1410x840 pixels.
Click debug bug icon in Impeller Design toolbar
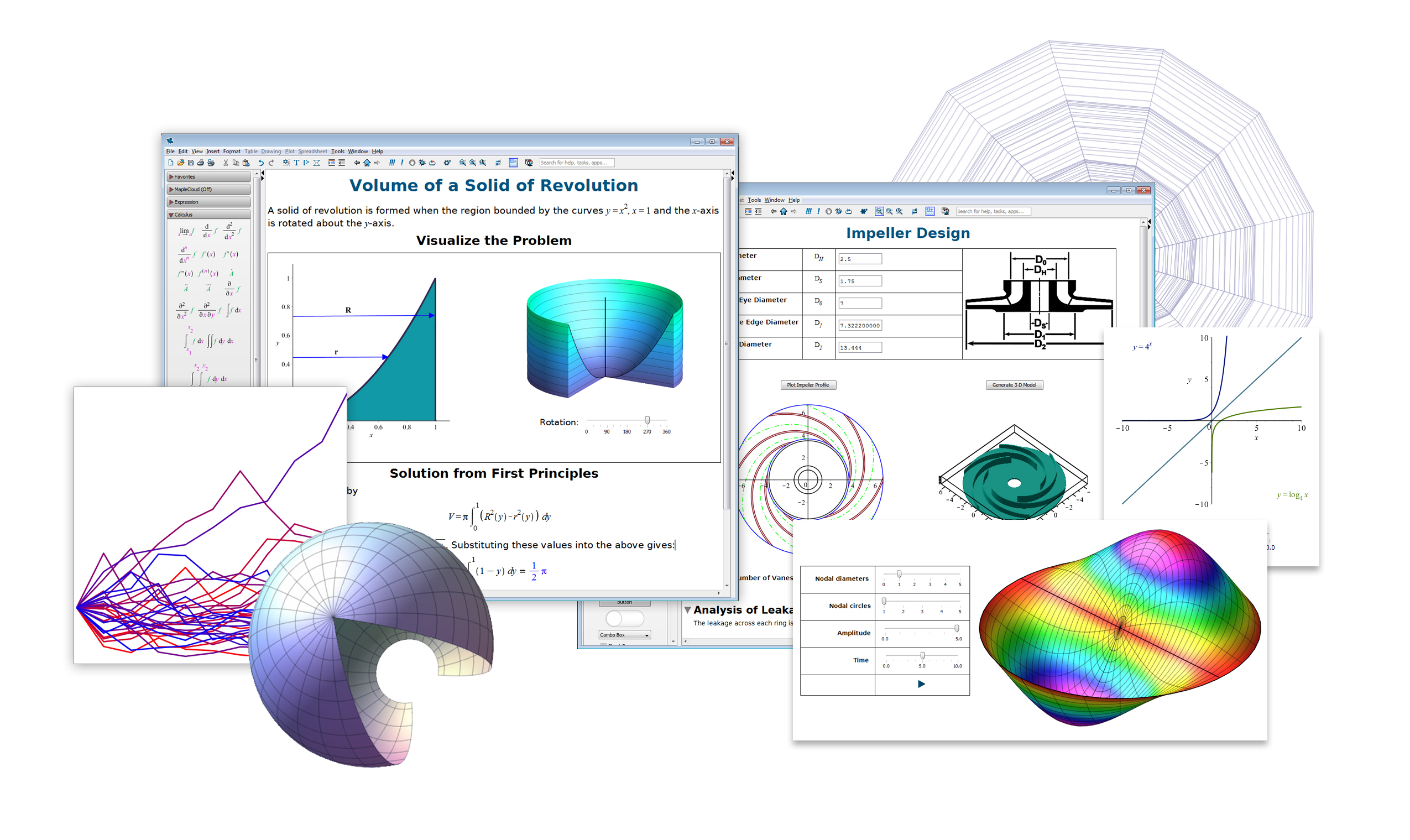point(838,211)
